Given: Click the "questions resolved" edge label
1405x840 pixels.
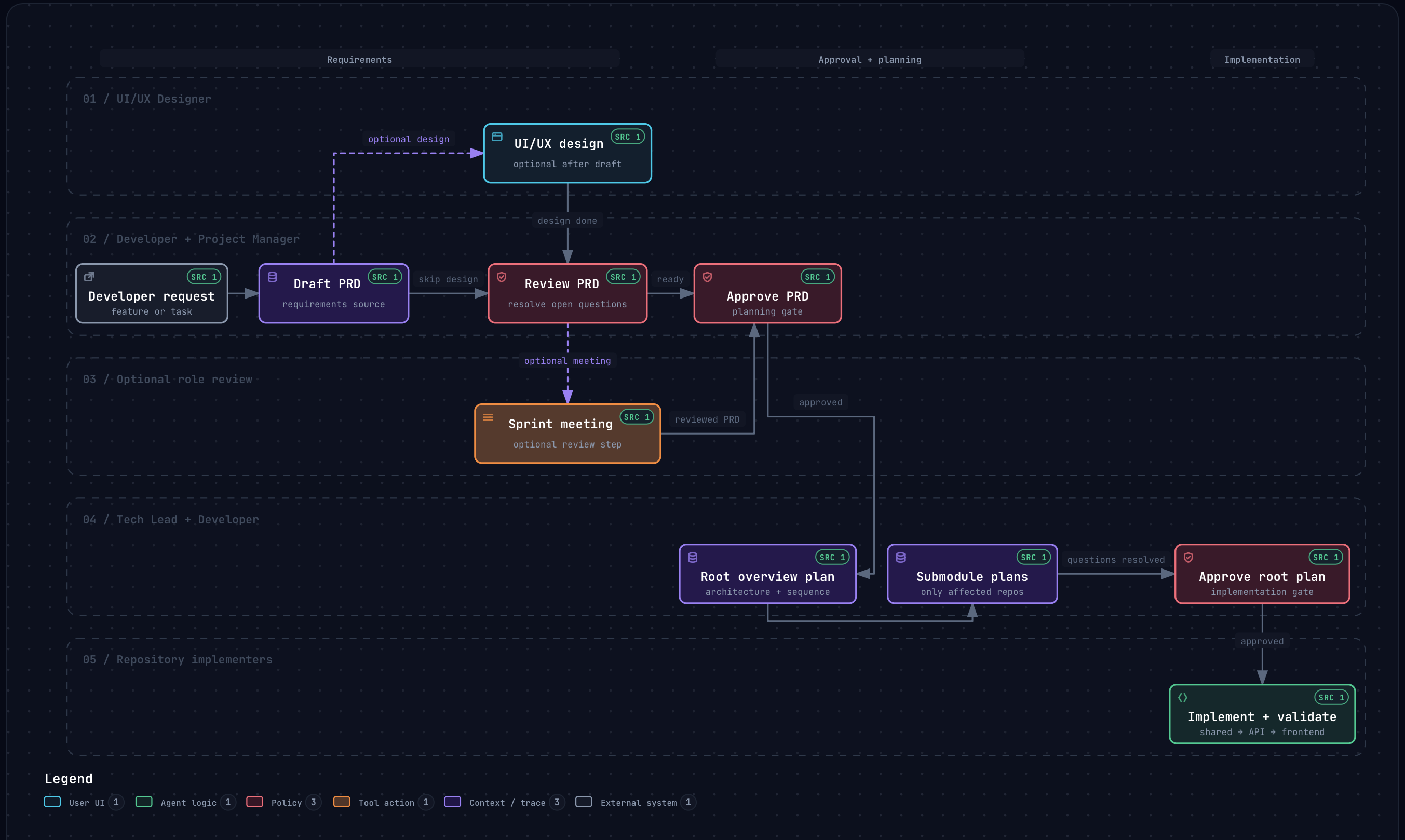Looking at the screenshot, I should tap(1116, 560).
